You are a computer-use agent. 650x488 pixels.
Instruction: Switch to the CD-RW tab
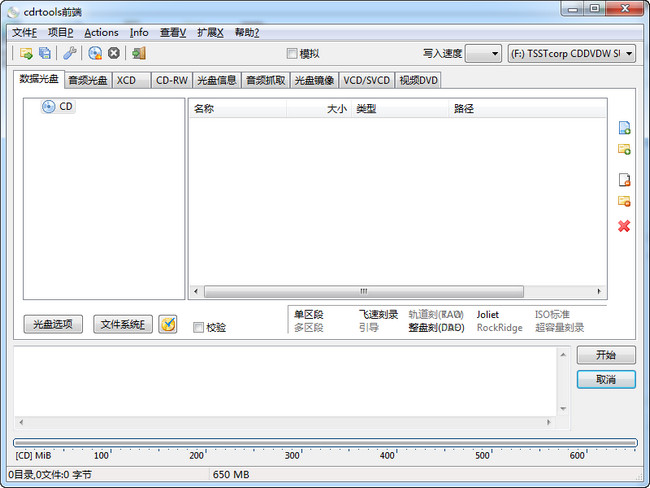pos(172,80)
